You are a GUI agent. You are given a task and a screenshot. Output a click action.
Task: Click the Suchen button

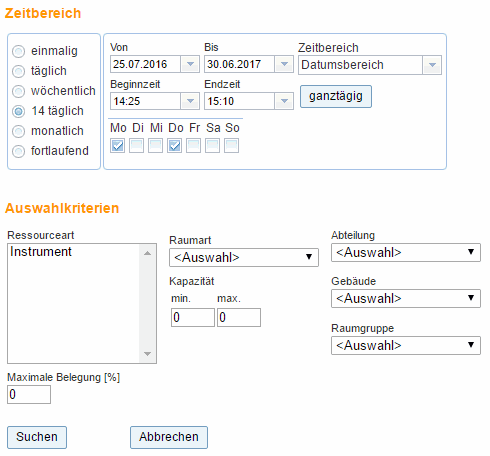pos(37,437)
